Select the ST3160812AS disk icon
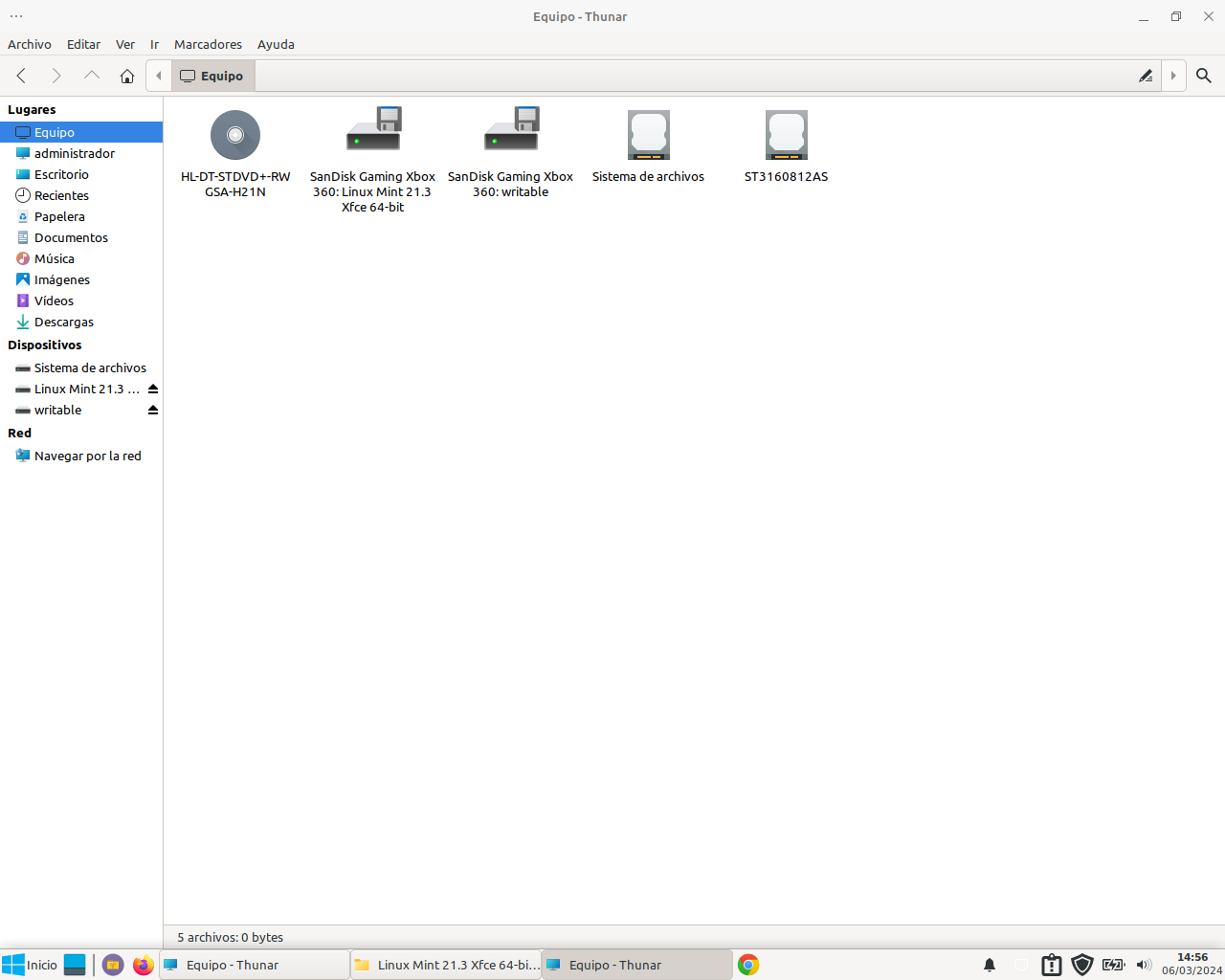The height and width of the screenshot is (980, 1225). click(x=787, y=135)
